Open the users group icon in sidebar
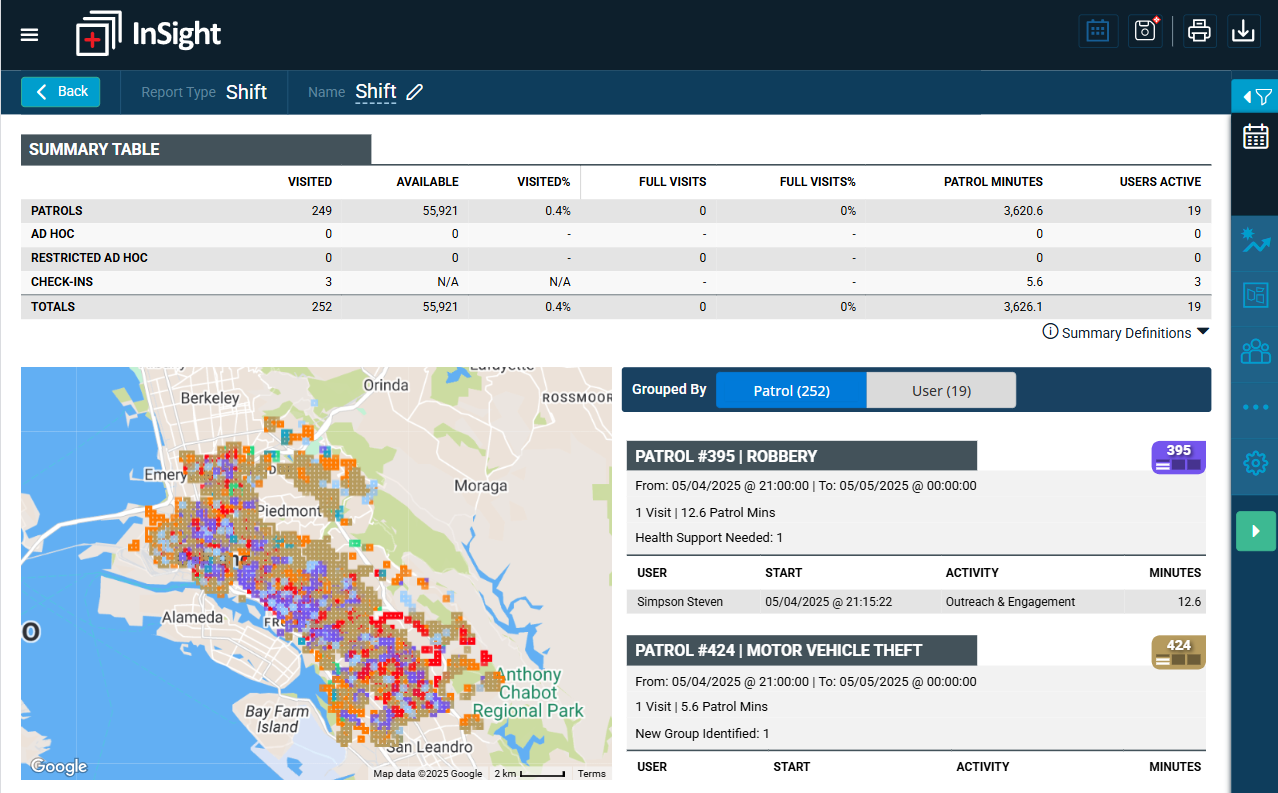1278x793 pixels. [1255, 352]
